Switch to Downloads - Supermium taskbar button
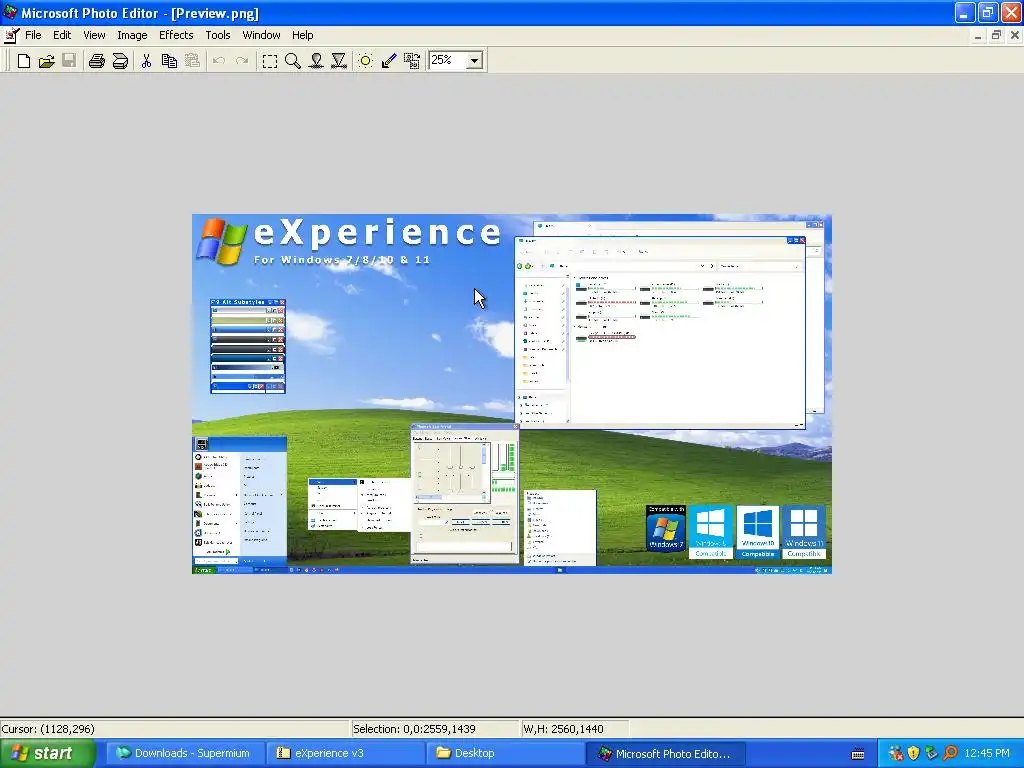This screenshot has height=768, width=1024. click(x=184, y=753)
